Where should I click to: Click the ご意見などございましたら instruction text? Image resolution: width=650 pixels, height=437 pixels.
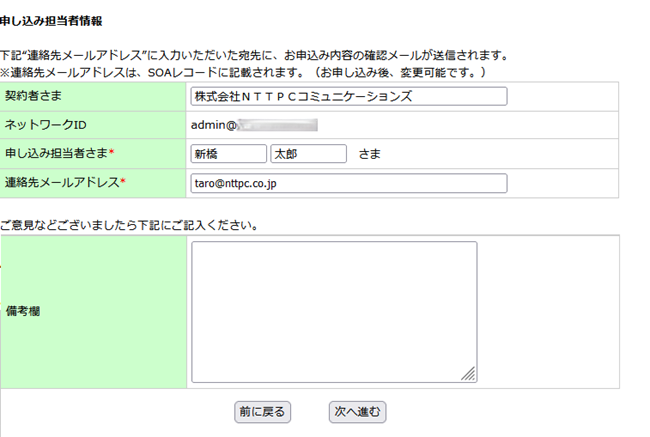pos(130,224)
